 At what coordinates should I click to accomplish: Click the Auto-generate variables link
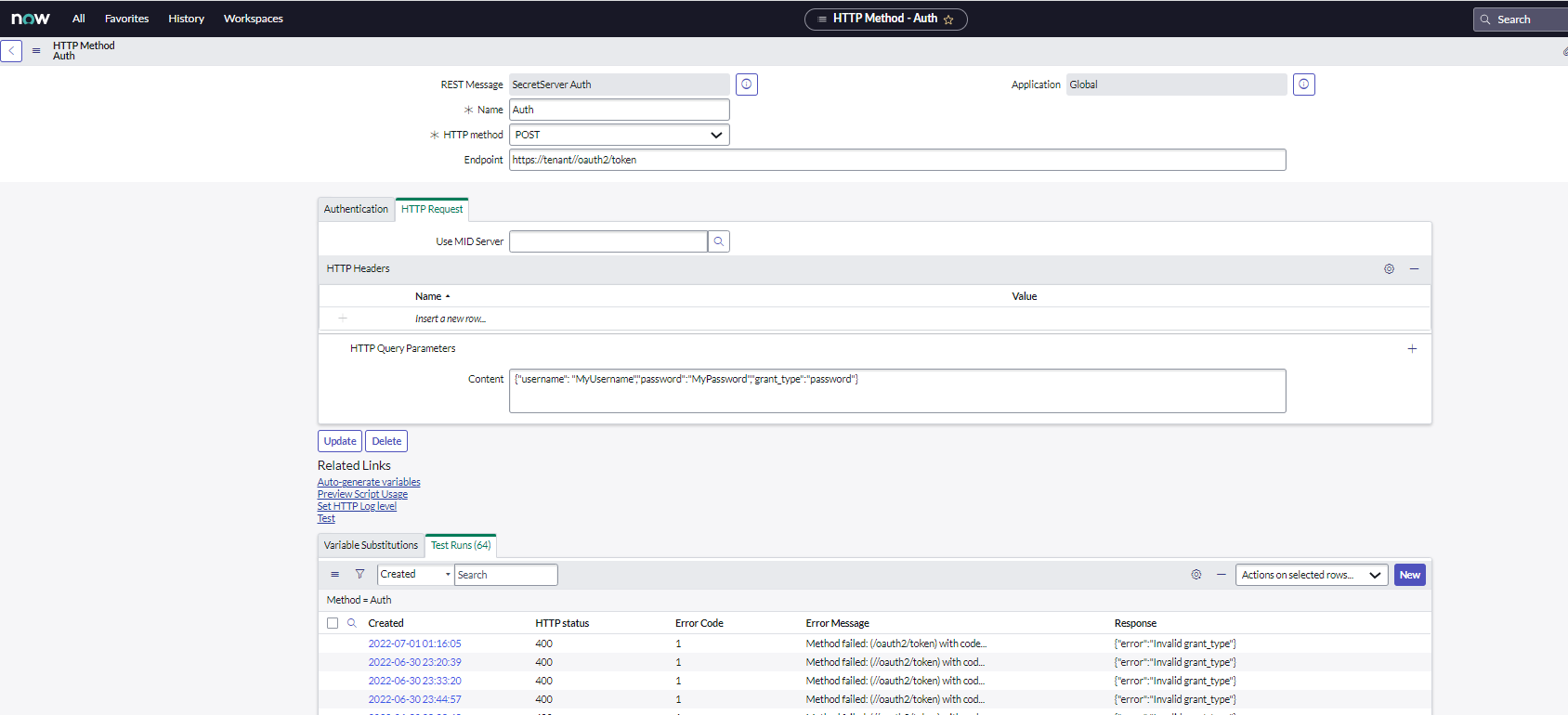tap(369, 482)
